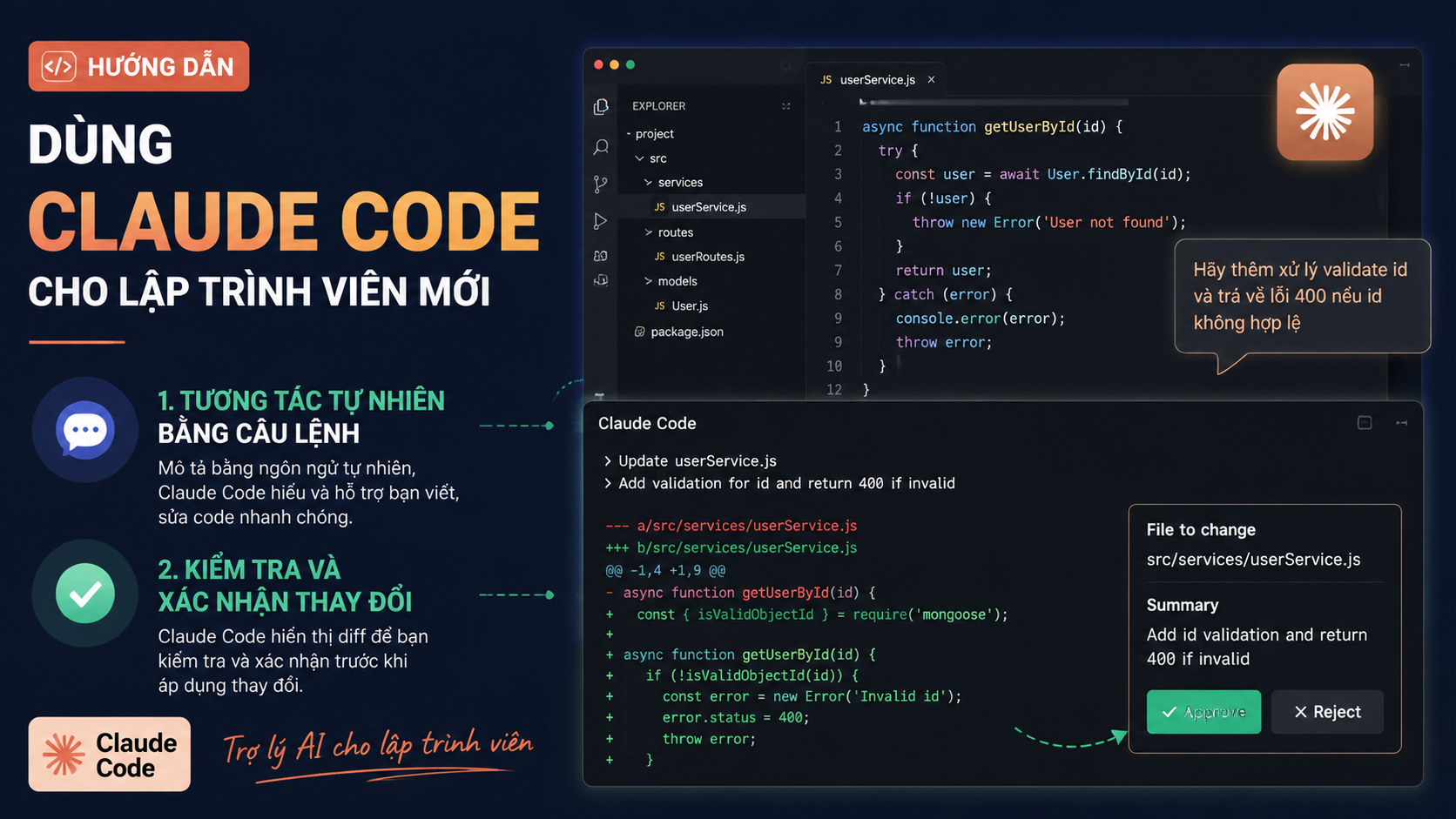Reject the proposed change
This screenshot has height=819, width=1456.
click(1327, 712)
